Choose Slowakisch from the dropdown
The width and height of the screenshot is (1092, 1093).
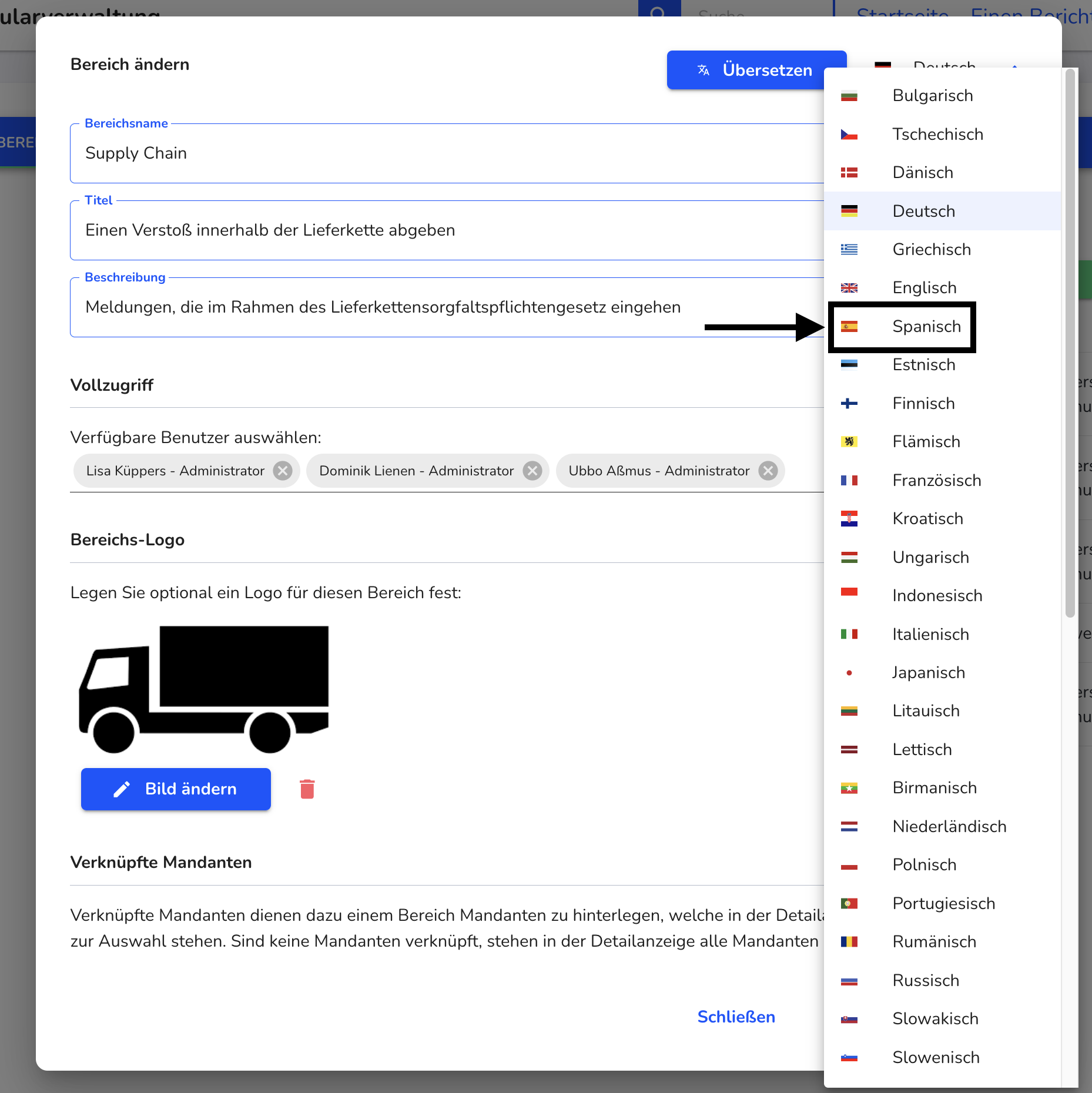pyautogui.click(x=943, y=1018)
